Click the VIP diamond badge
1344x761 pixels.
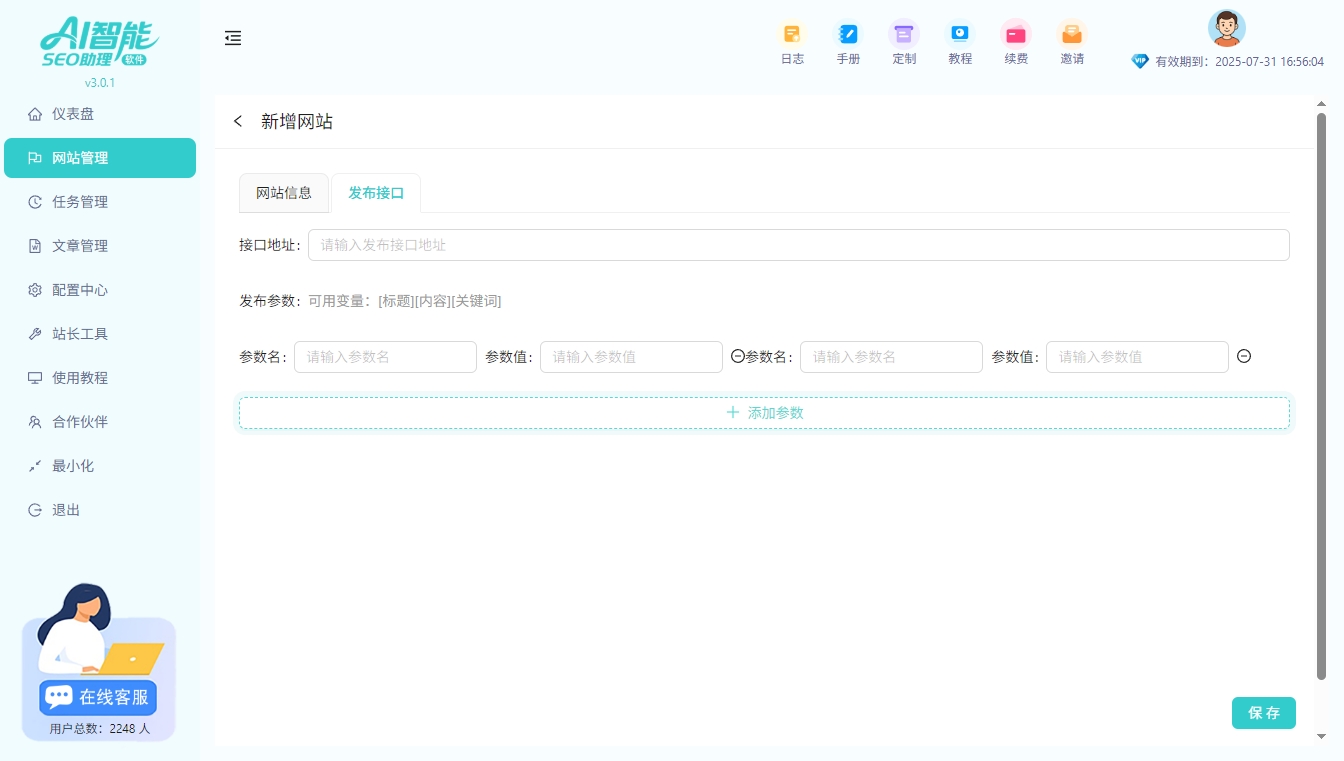1140,61
